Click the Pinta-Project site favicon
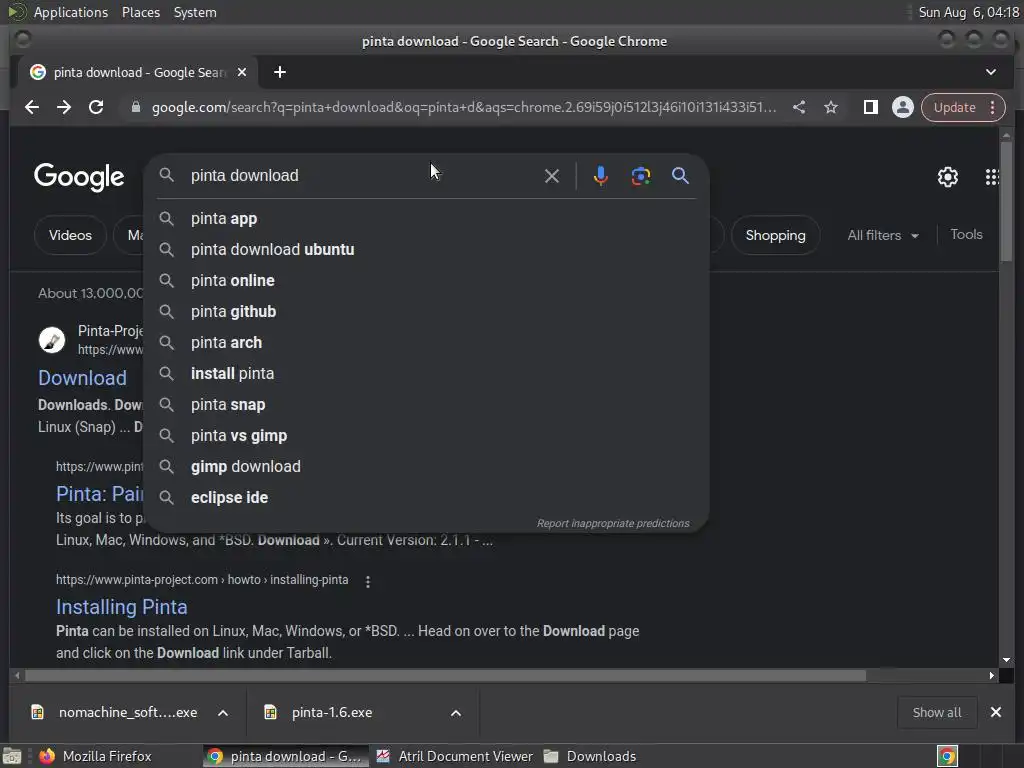Viewport: 1024px width, 768px height. pyautogui.click(x=52, y=340)
